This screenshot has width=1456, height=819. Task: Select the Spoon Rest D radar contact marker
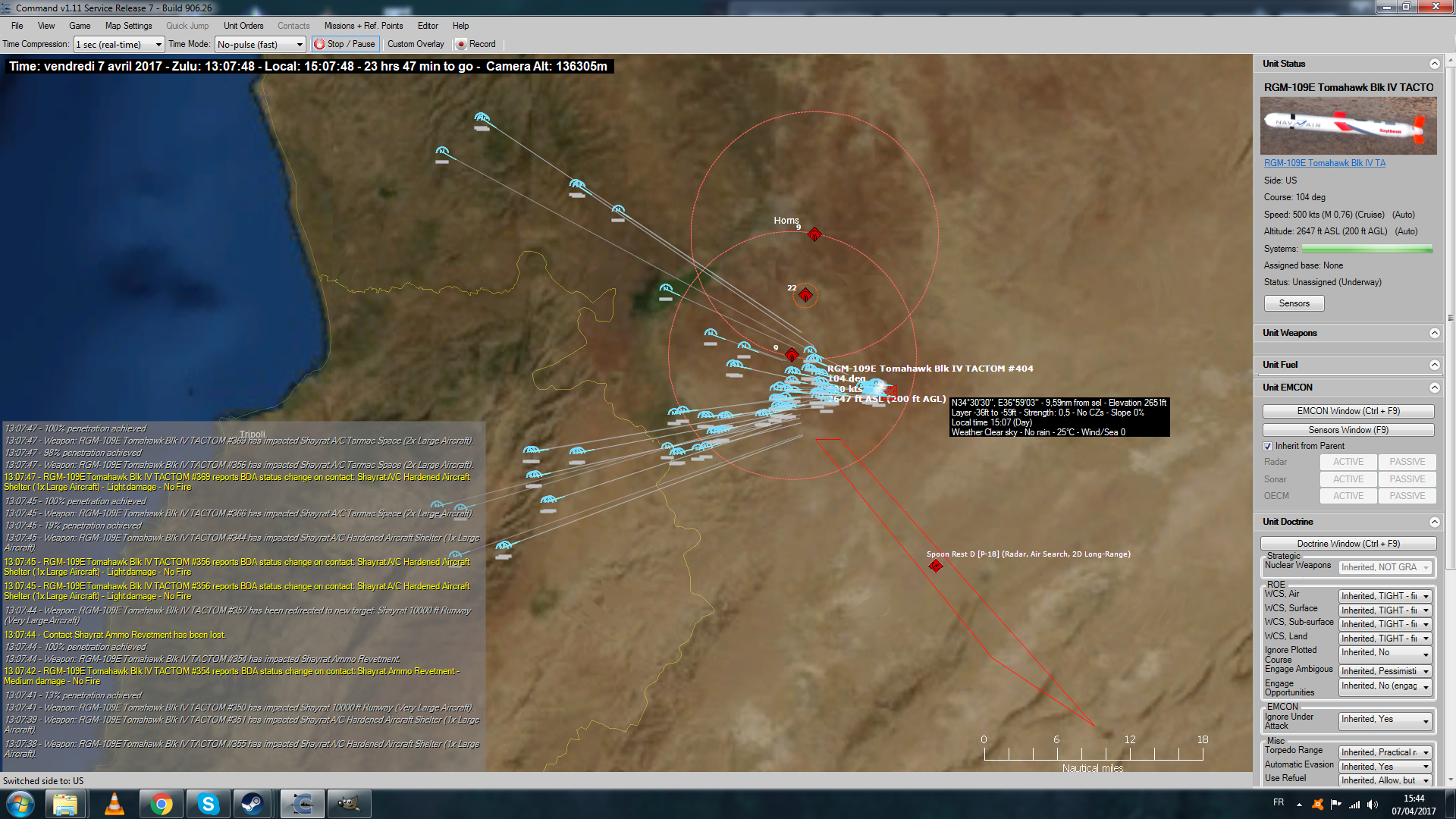[x=936, y=566]
